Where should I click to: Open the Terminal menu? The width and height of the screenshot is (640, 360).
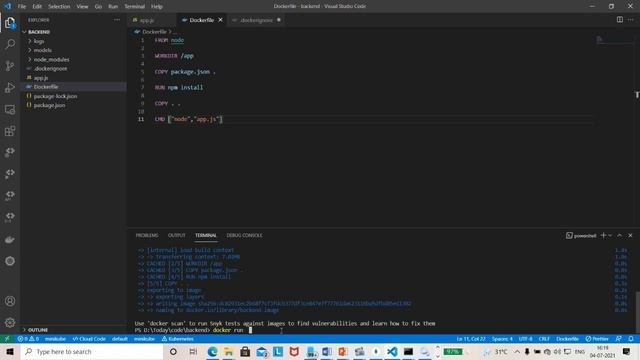(x=134, y=7)
